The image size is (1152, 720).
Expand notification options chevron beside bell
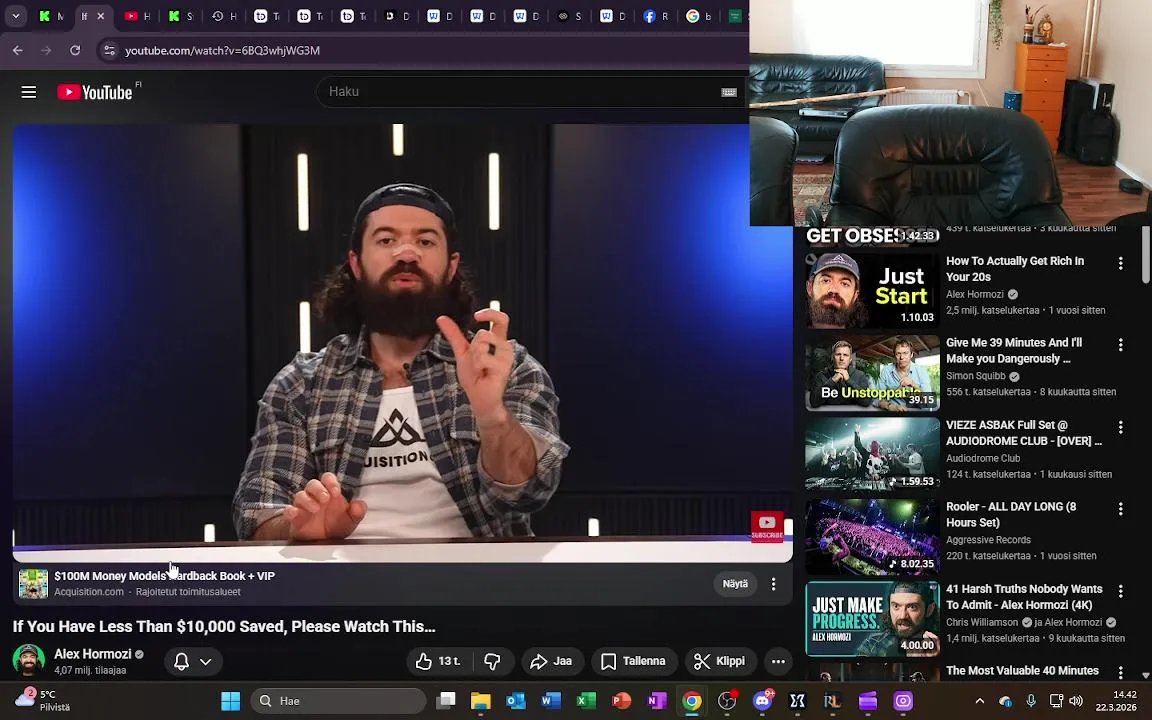(x=206, y=661)
